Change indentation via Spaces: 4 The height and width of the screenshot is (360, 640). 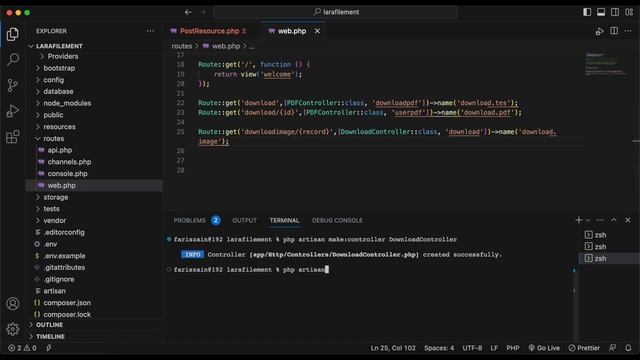[439, 348]
